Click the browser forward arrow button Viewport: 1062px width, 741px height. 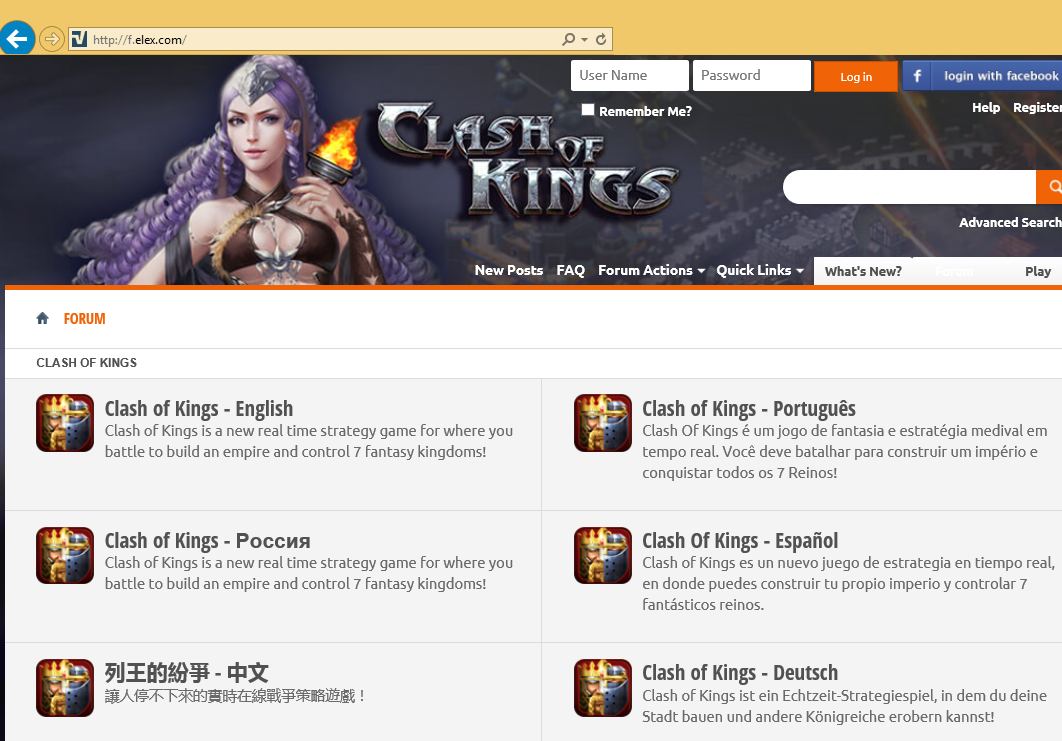coord(51,39)
